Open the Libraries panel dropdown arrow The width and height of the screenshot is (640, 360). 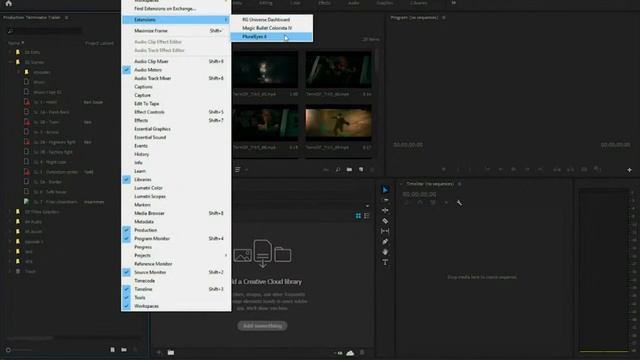[x=367, y=206]
